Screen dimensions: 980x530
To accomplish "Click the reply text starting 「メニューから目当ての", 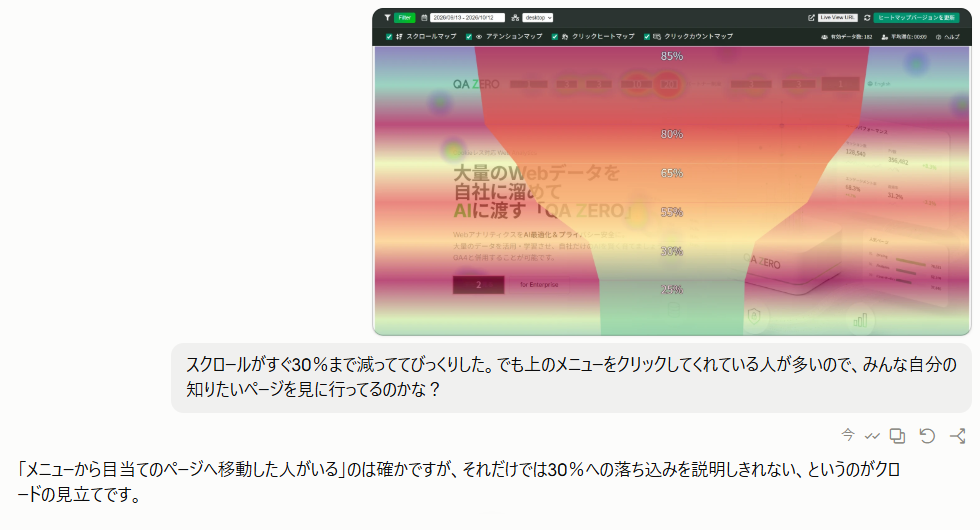I will (x=459, y=482).
